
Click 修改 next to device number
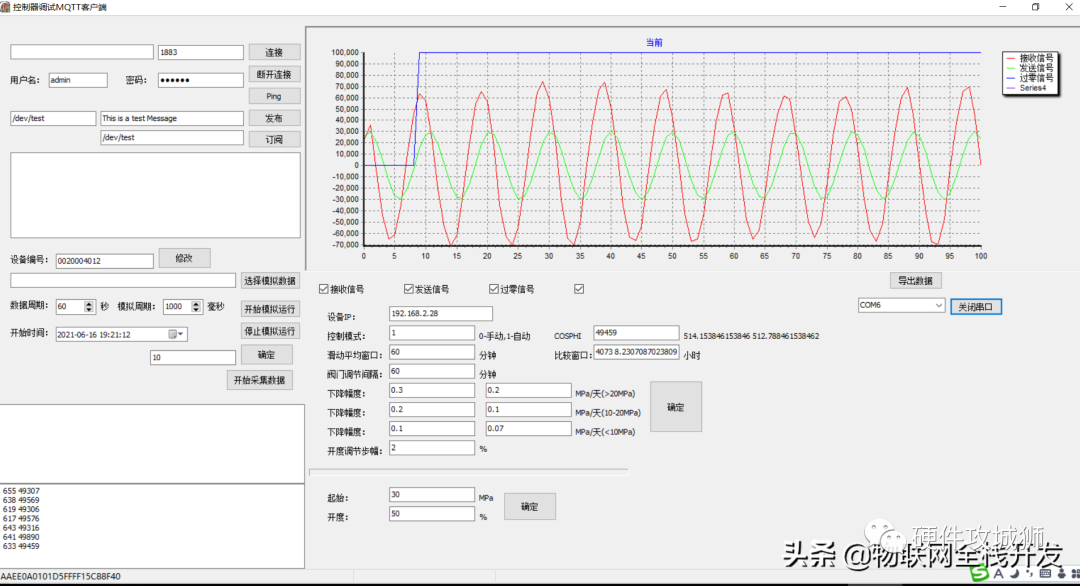tap(184, 258)
